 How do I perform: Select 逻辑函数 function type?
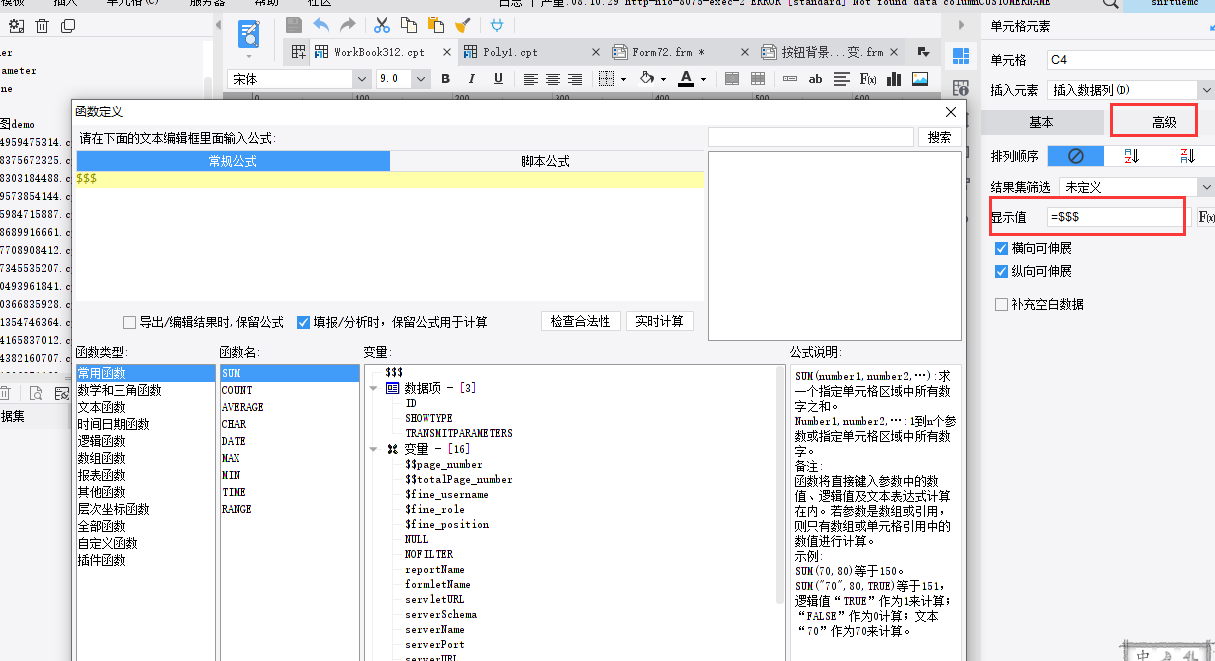click(x=102, y=441)
